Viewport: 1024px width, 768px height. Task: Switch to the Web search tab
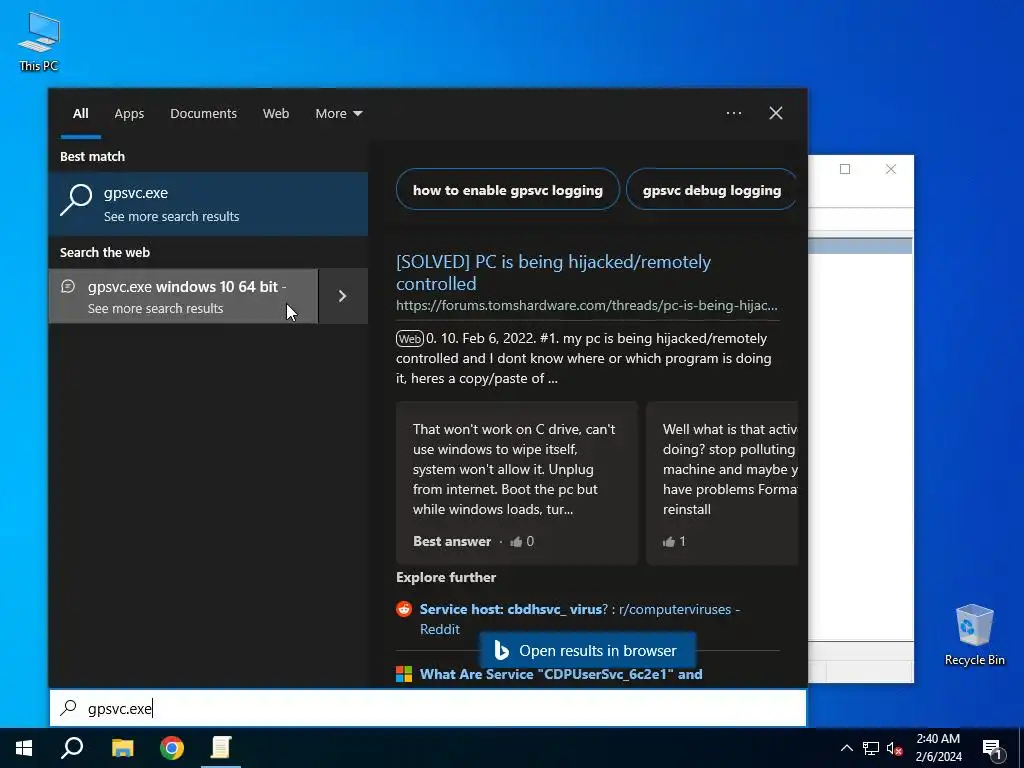pos(276,114)
